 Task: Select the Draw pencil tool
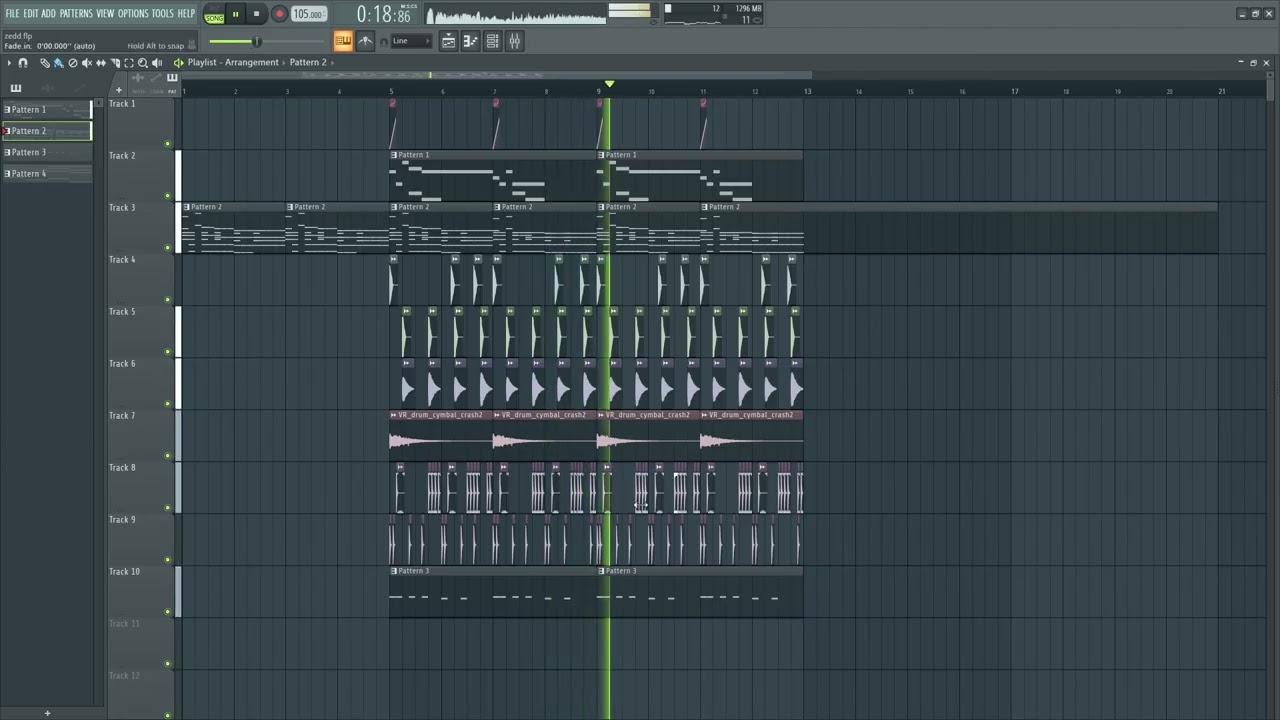pos(45,63)
